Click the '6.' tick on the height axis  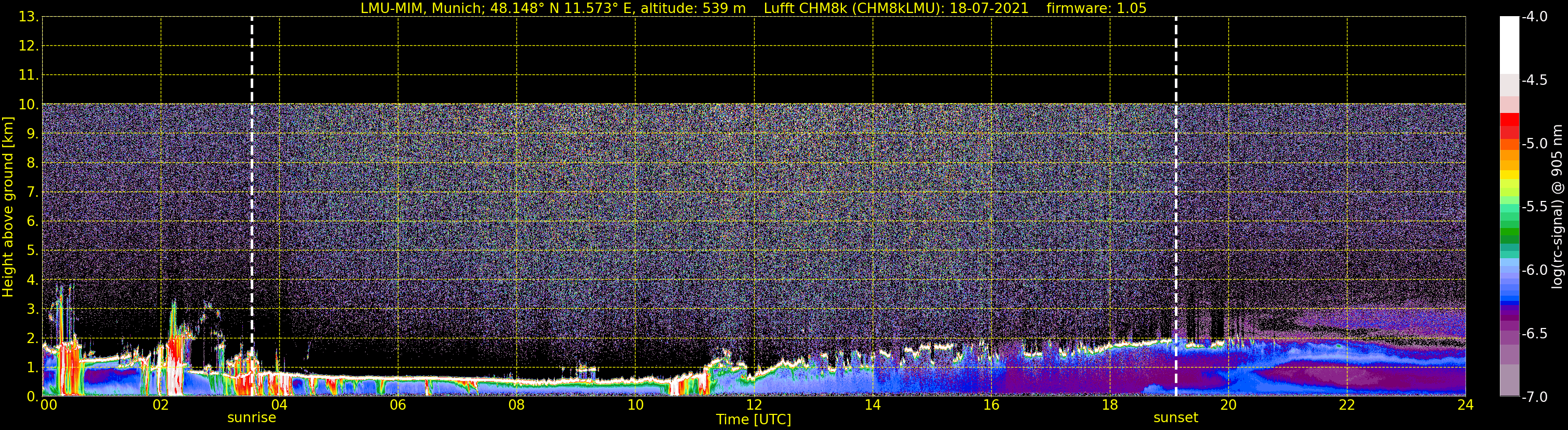click(x=32, y=222)
